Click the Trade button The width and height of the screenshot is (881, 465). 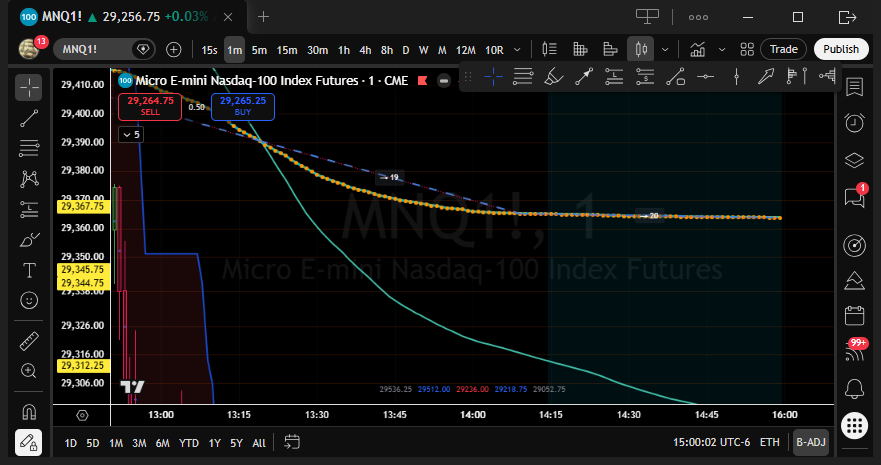(x=783, y=49)
